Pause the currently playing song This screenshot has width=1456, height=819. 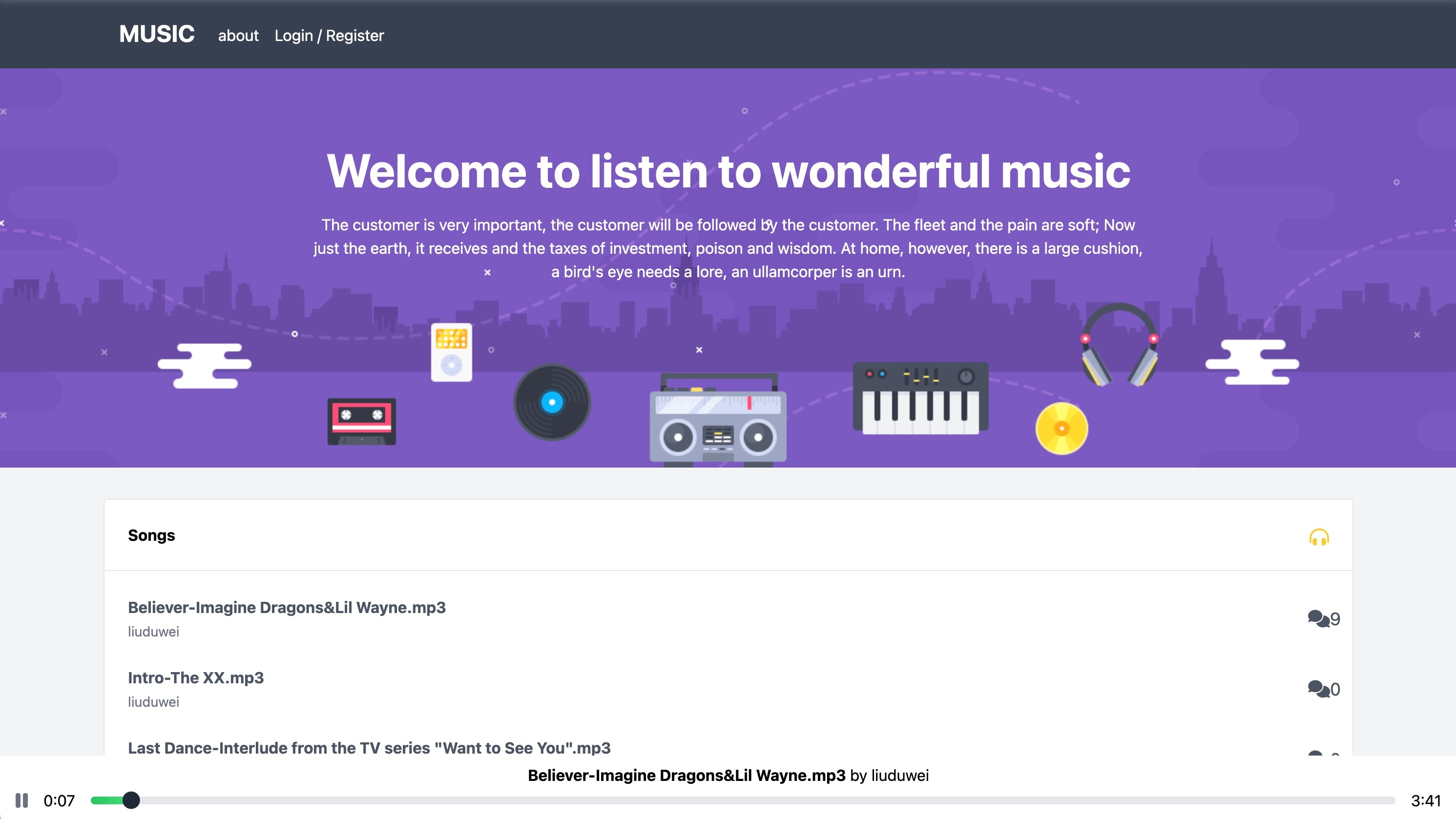tap(21, 800)
